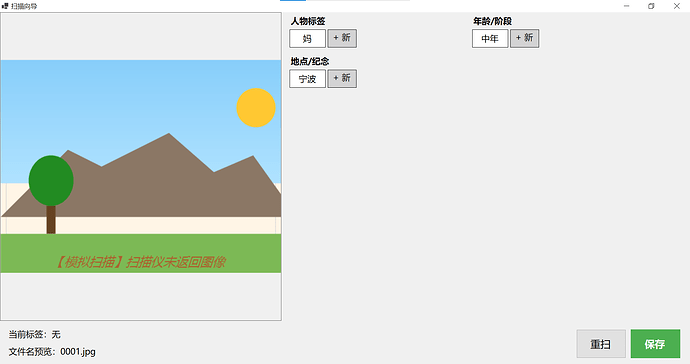690x364 pixels.
Task: Restore down the 扫描向导 window
Action: click(651, 6)
